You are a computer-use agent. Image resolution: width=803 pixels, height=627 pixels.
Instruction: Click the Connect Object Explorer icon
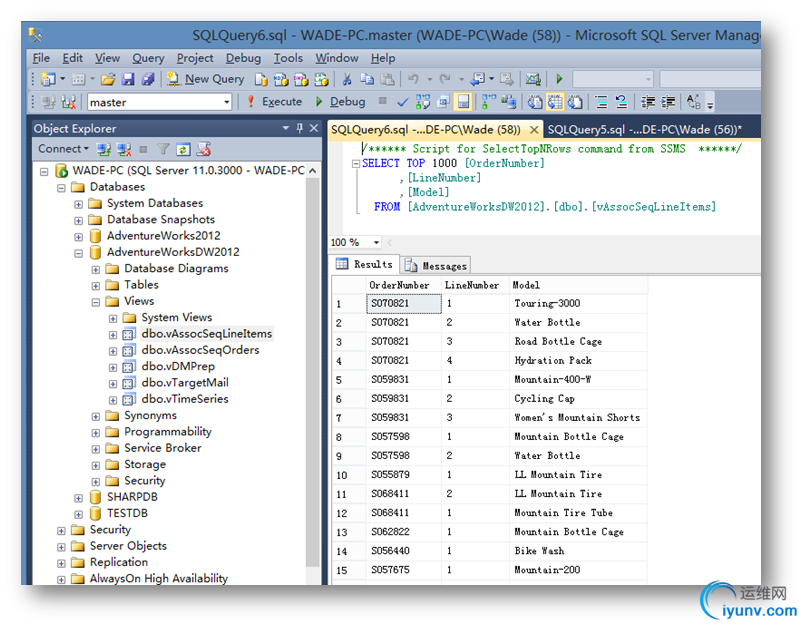tap(104, 149)
